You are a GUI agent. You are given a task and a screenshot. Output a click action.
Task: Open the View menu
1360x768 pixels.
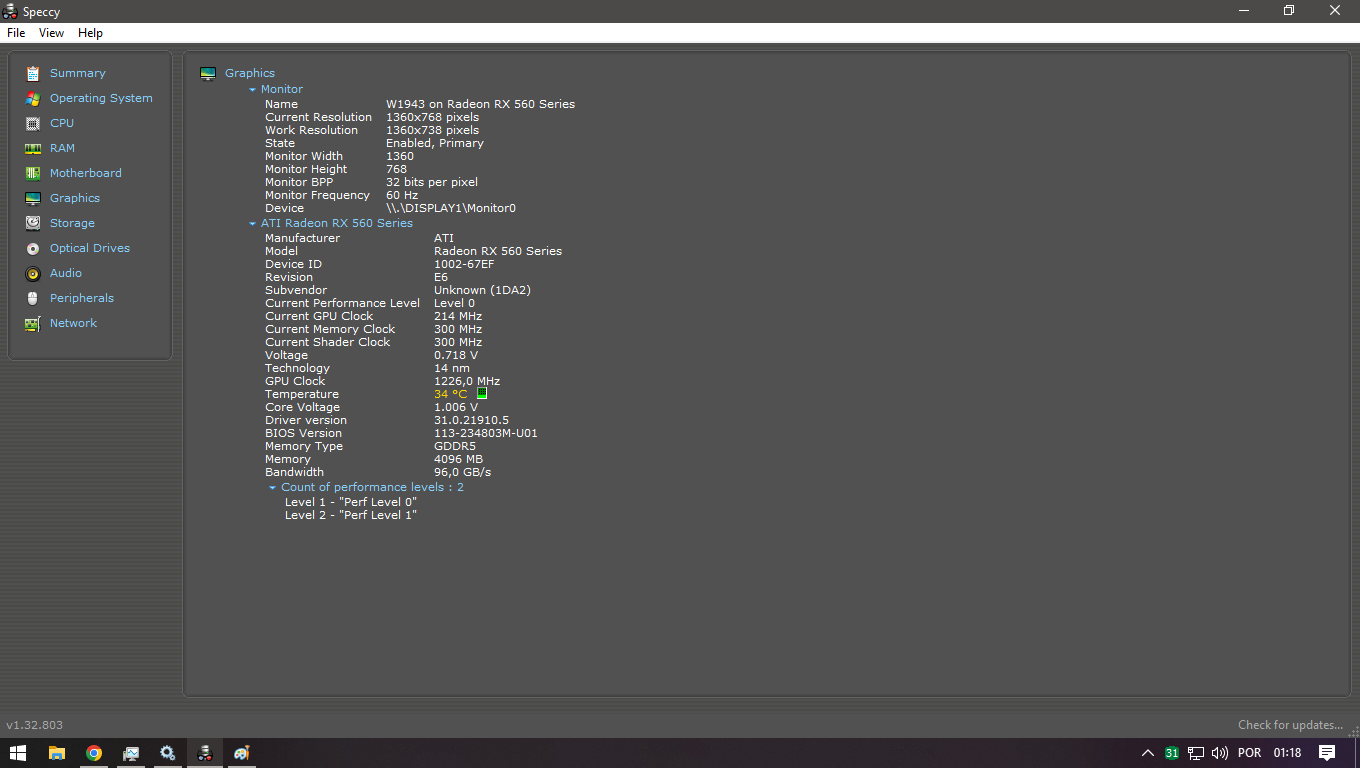click(x=51, y=33)
